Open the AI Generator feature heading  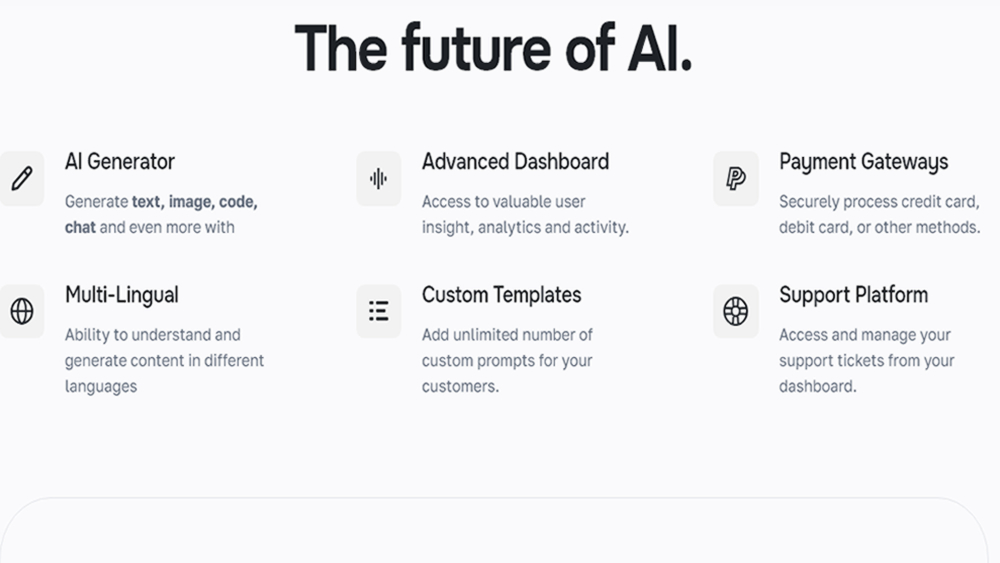tap(120, 162)
